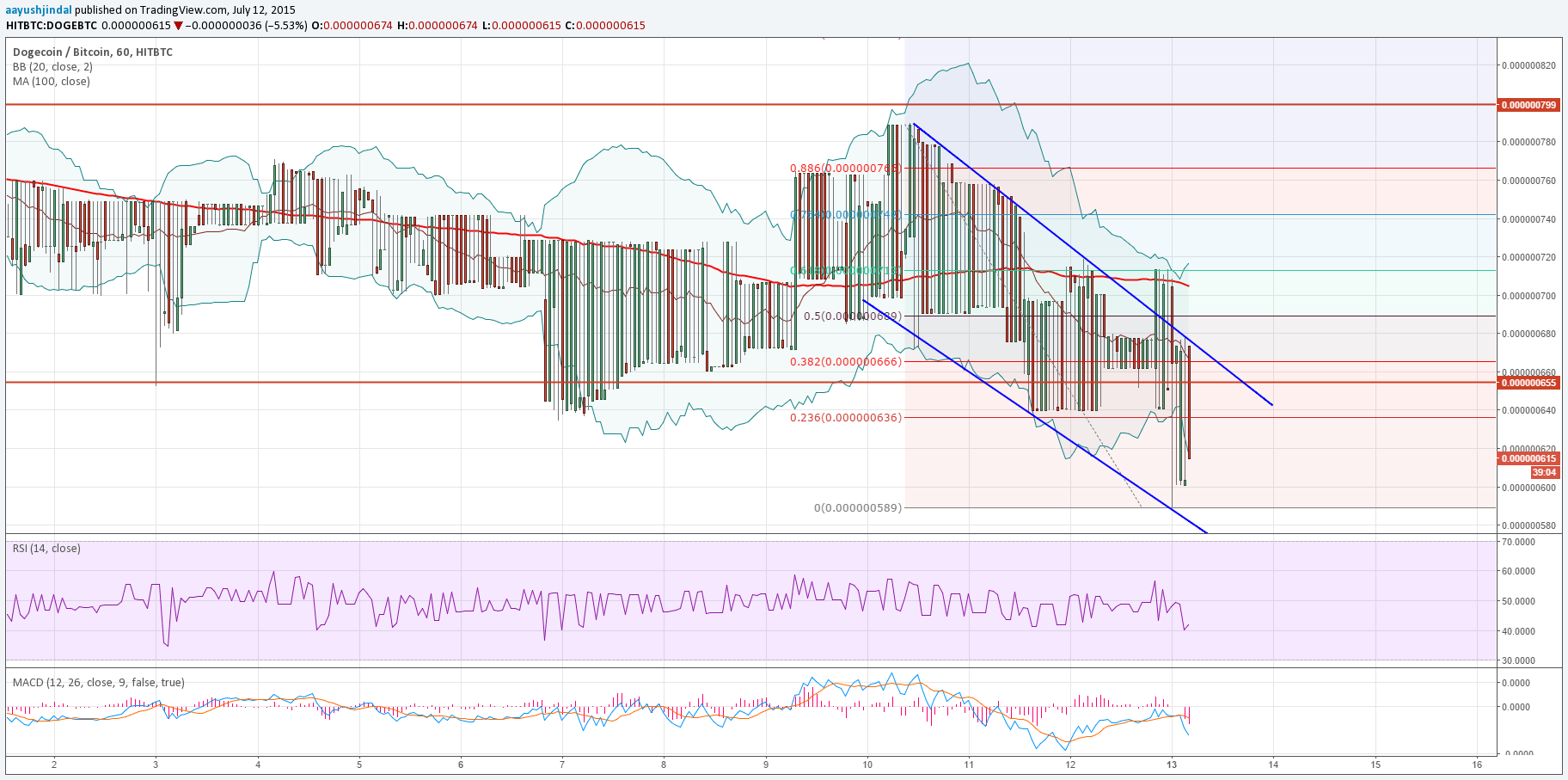Click the aayushjindal author link
Image resolution: width=1568 pixels, height=780 pixels.
[39, 10]
